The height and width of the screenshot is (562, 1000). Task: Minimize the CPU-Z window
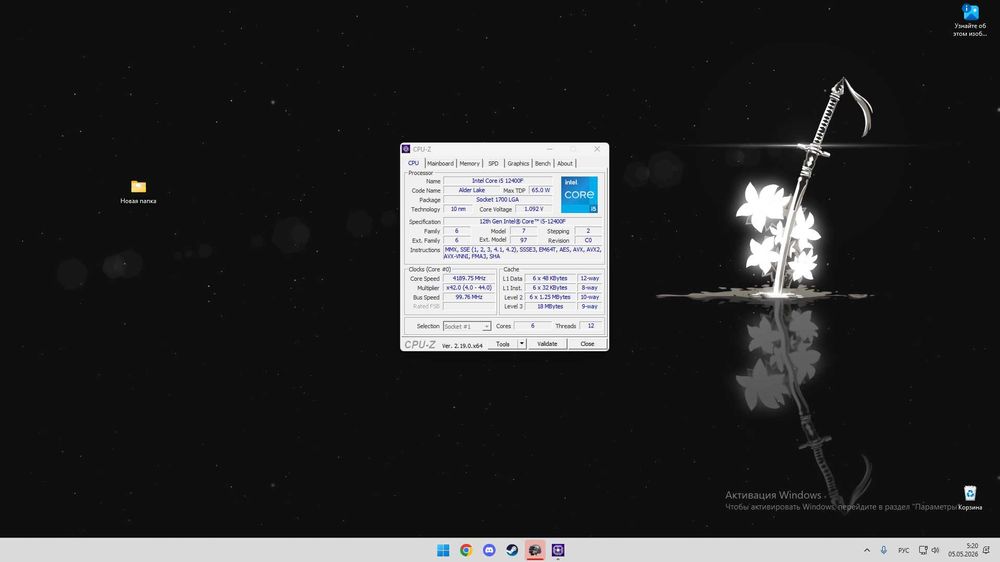tap(550, 149)
